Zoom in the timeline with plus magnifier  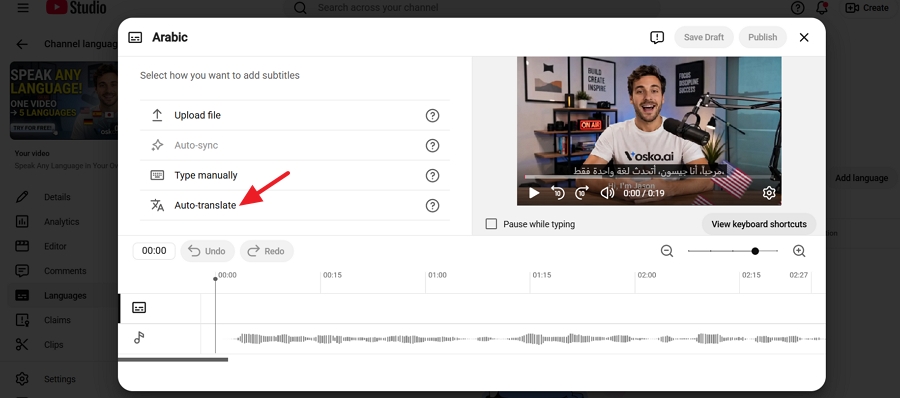click(799, 251)
